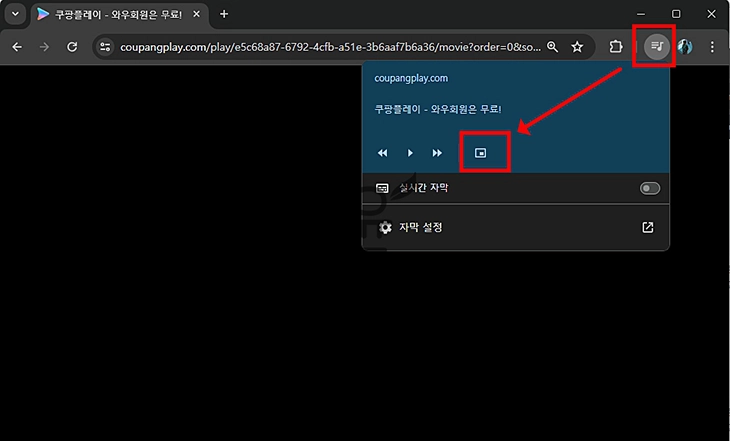Minimize the Chrome window
The image size is (730, 441).
(641, 14)
